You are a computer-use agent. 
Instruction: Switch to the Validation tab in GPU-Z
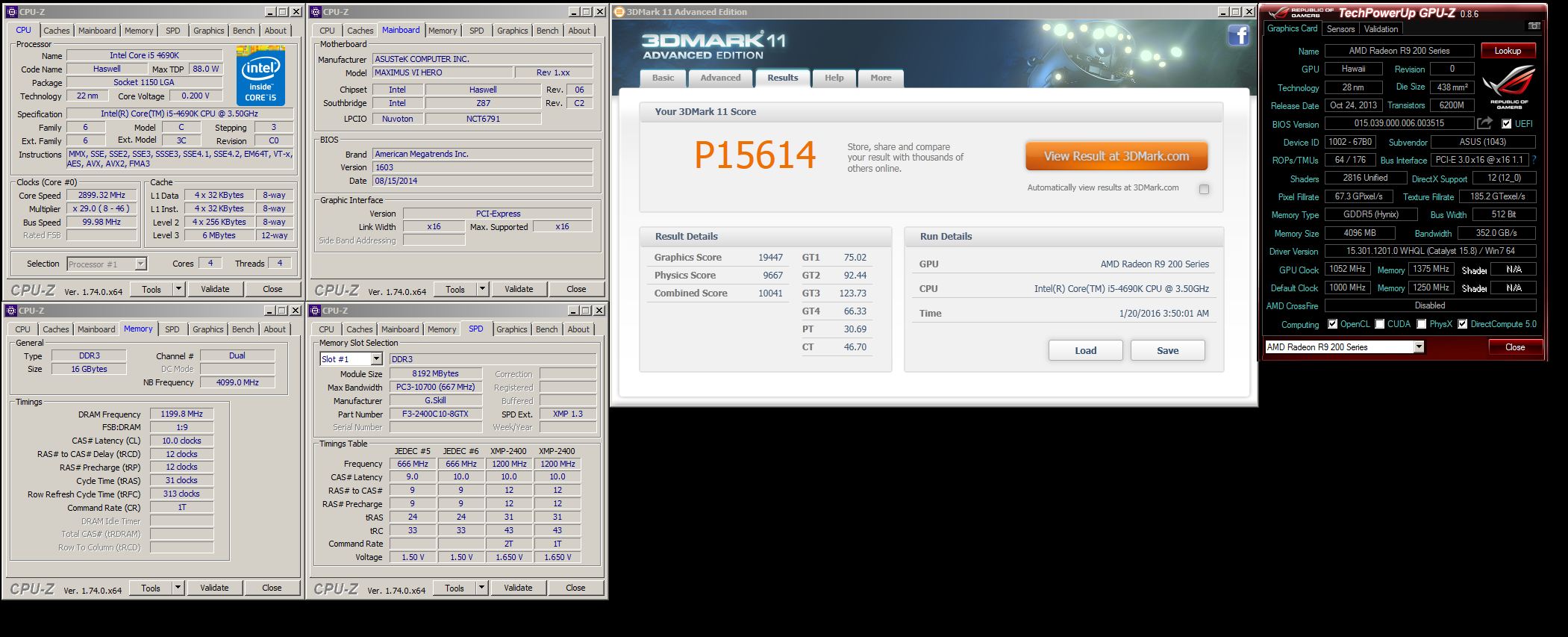pos(1381,29)
